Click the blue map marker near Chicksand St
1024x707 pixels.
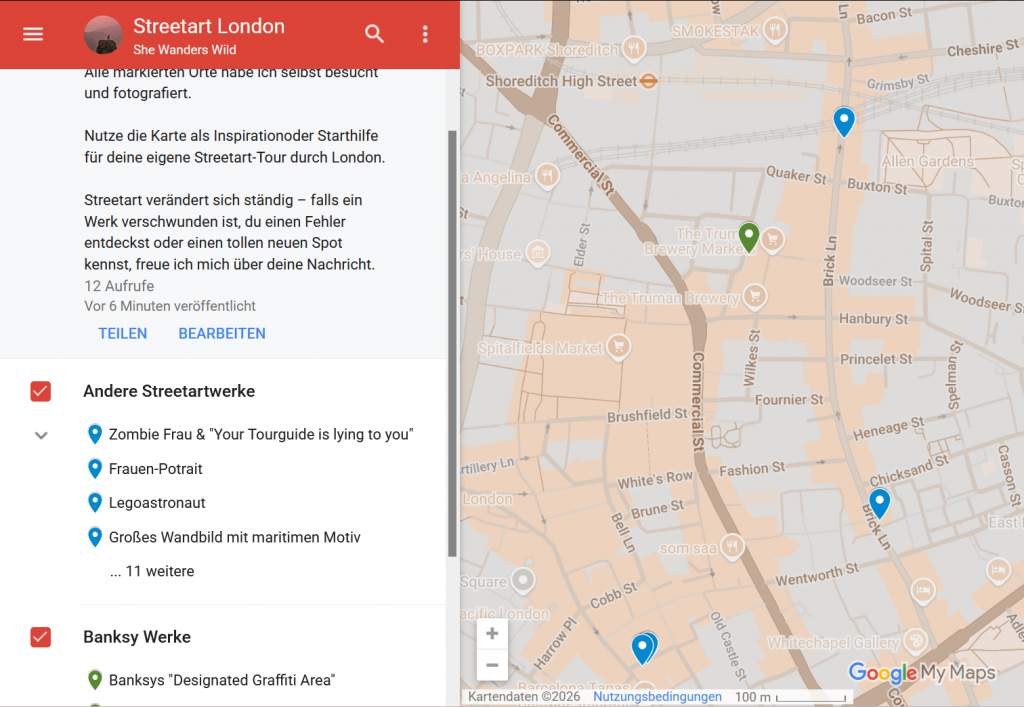(x=880, y=503)
